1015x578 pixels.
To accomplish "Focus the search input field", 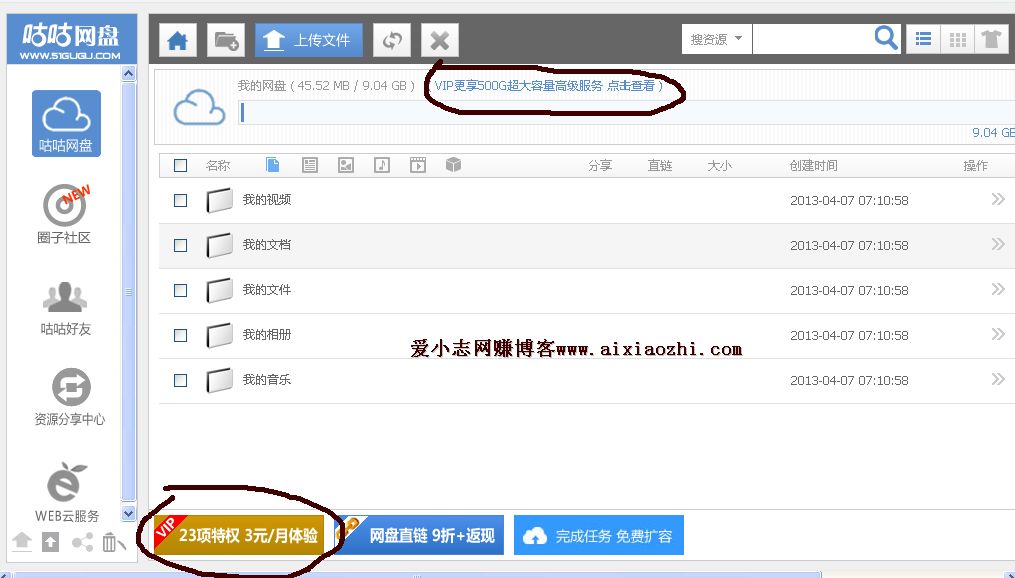I will click(812, 39).
